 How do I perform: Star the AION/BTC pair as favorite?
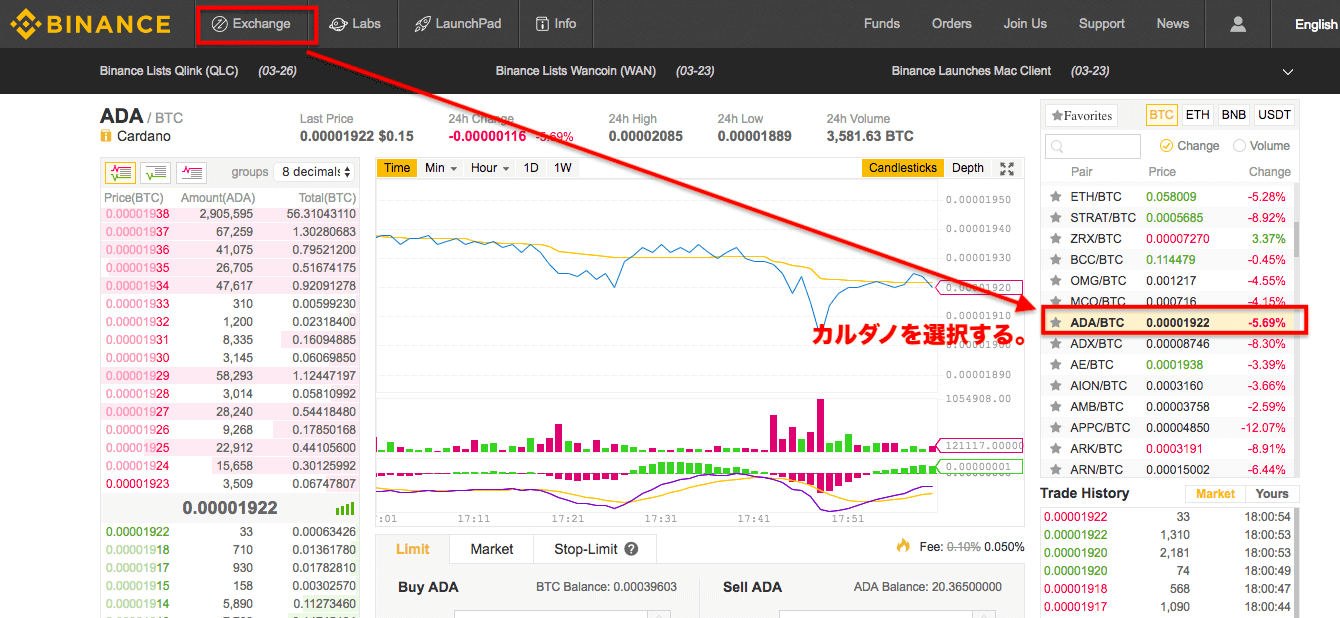(1055, 386)
